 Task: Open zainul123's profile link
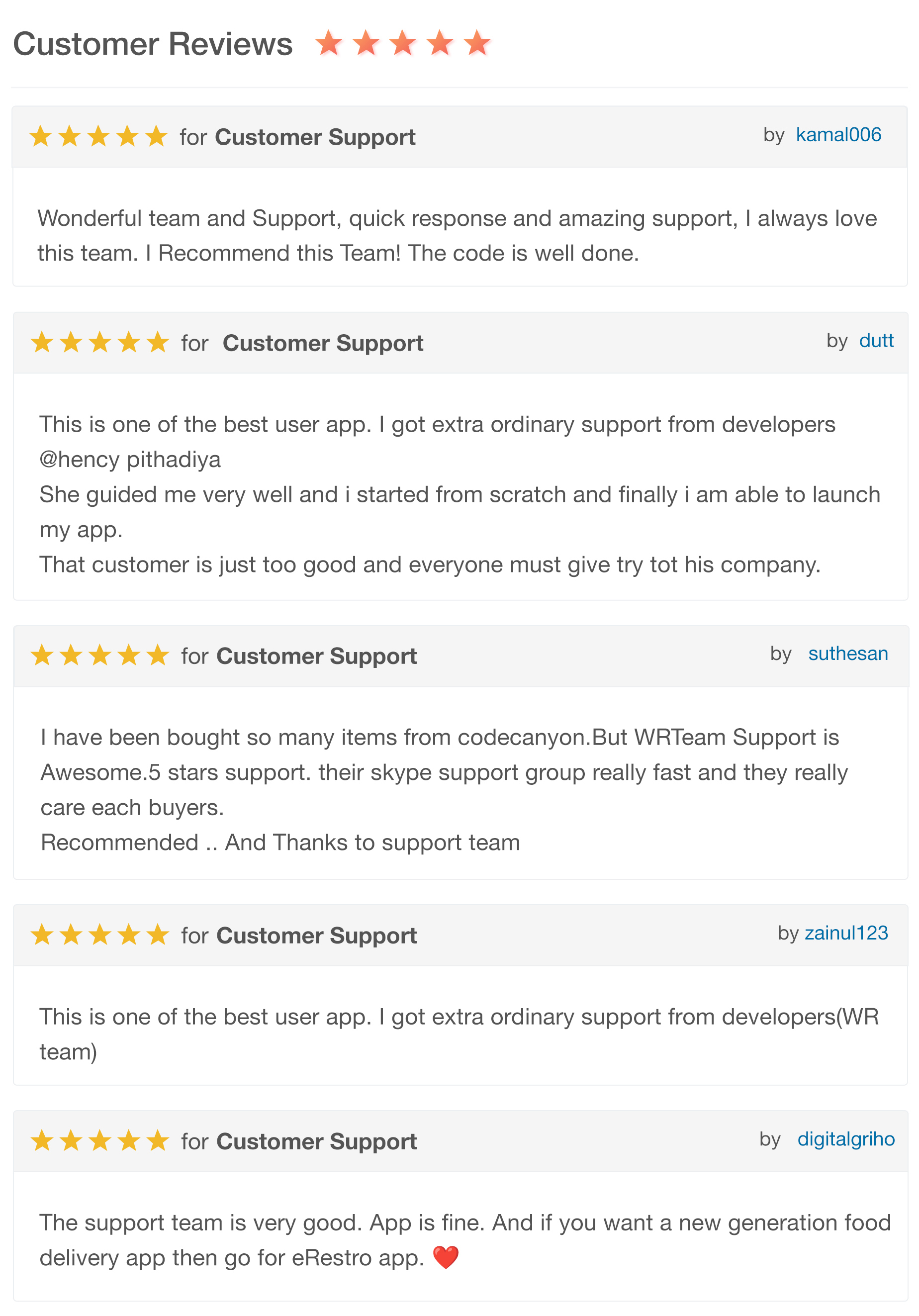coord(846,933)
